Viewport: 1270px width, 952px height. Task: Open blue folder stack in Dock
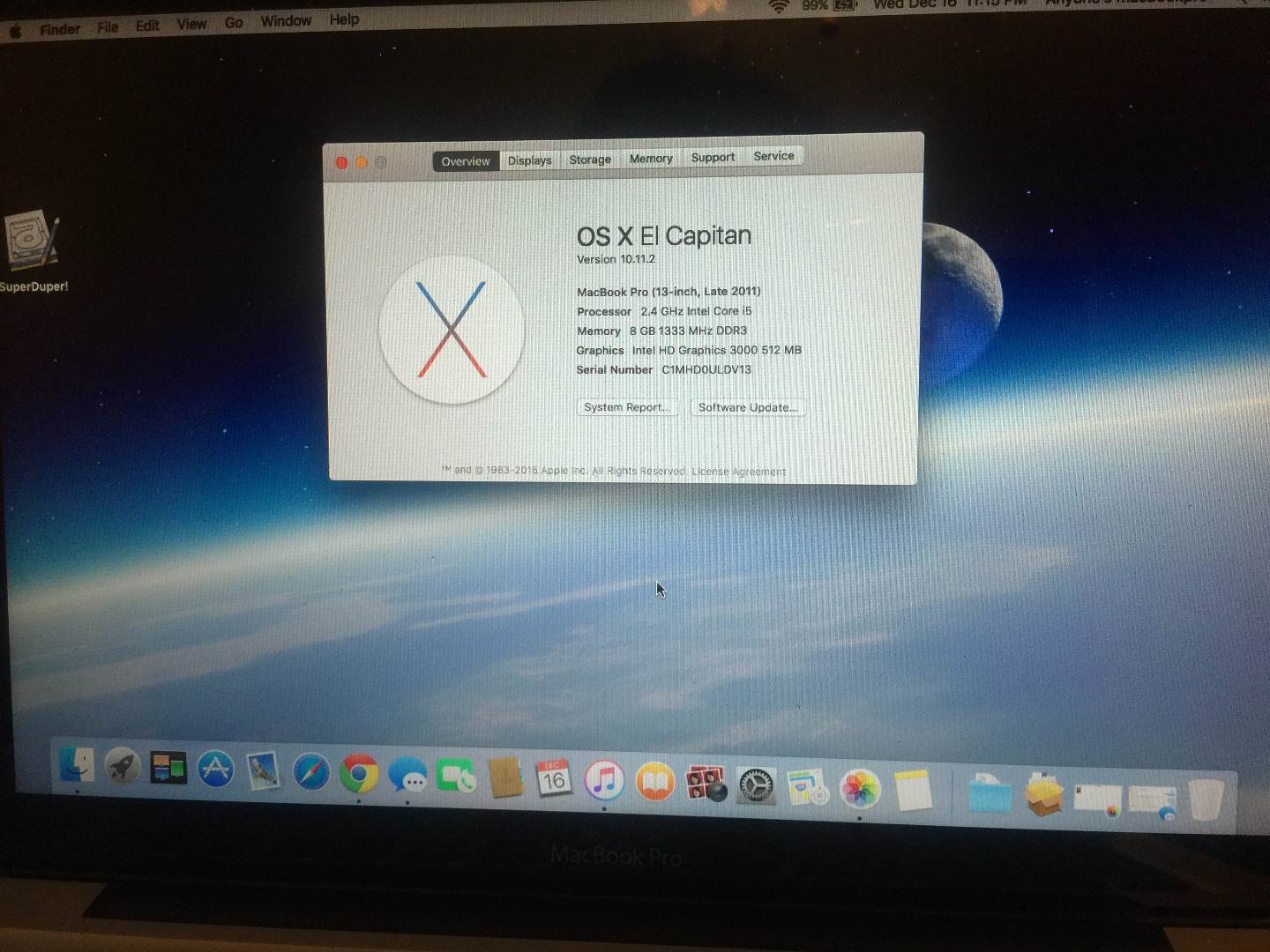[x=990, y=792]
